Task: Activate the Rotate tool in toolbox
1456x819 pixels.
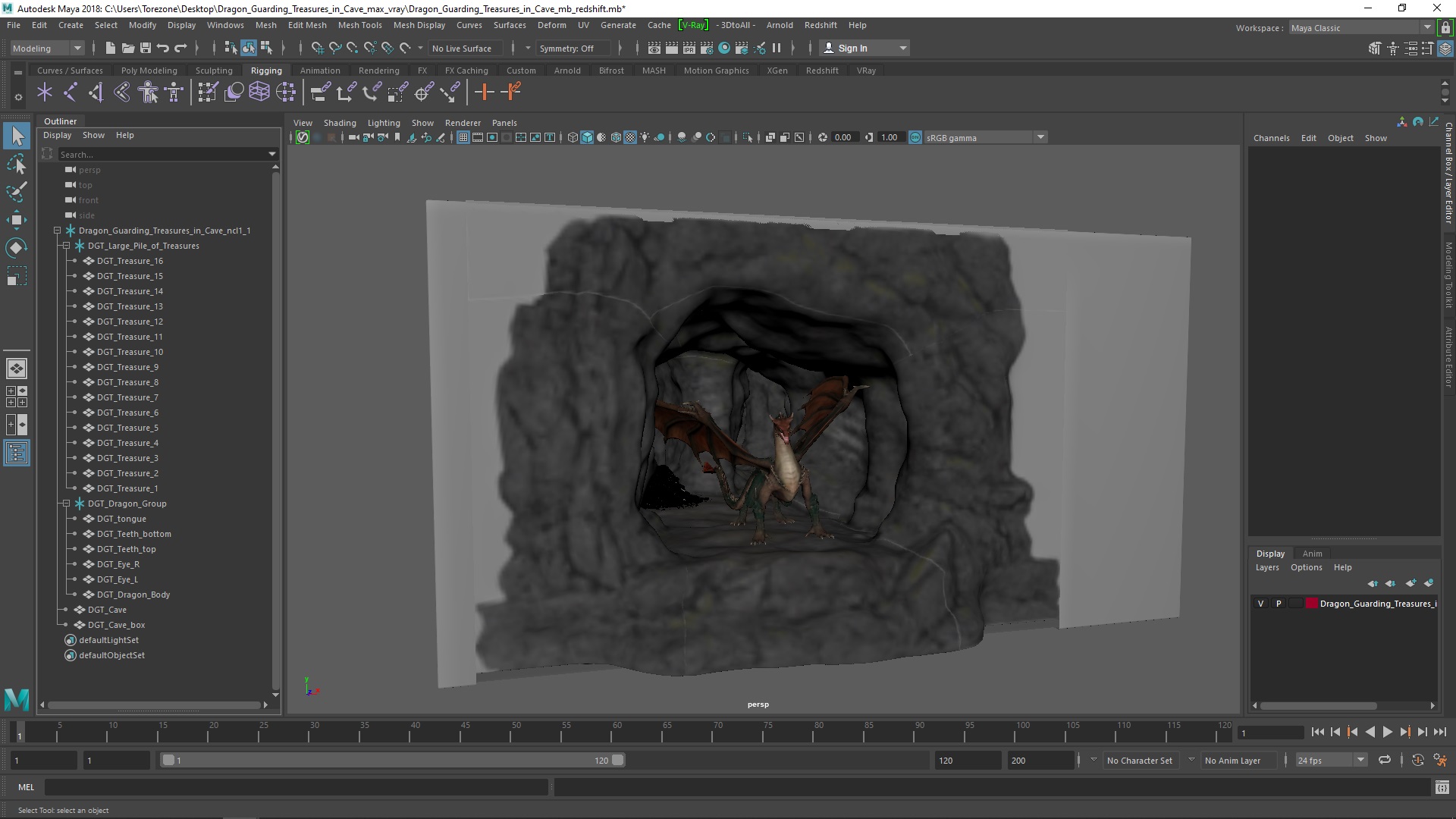Action: (17, 248)
